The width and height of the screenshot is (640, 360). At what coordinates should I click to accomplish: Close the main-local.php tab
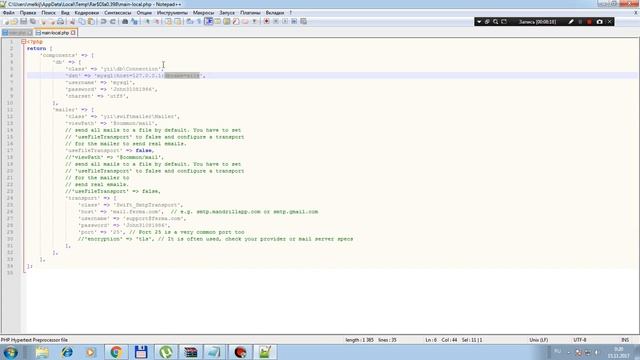(x=73, y=33)
